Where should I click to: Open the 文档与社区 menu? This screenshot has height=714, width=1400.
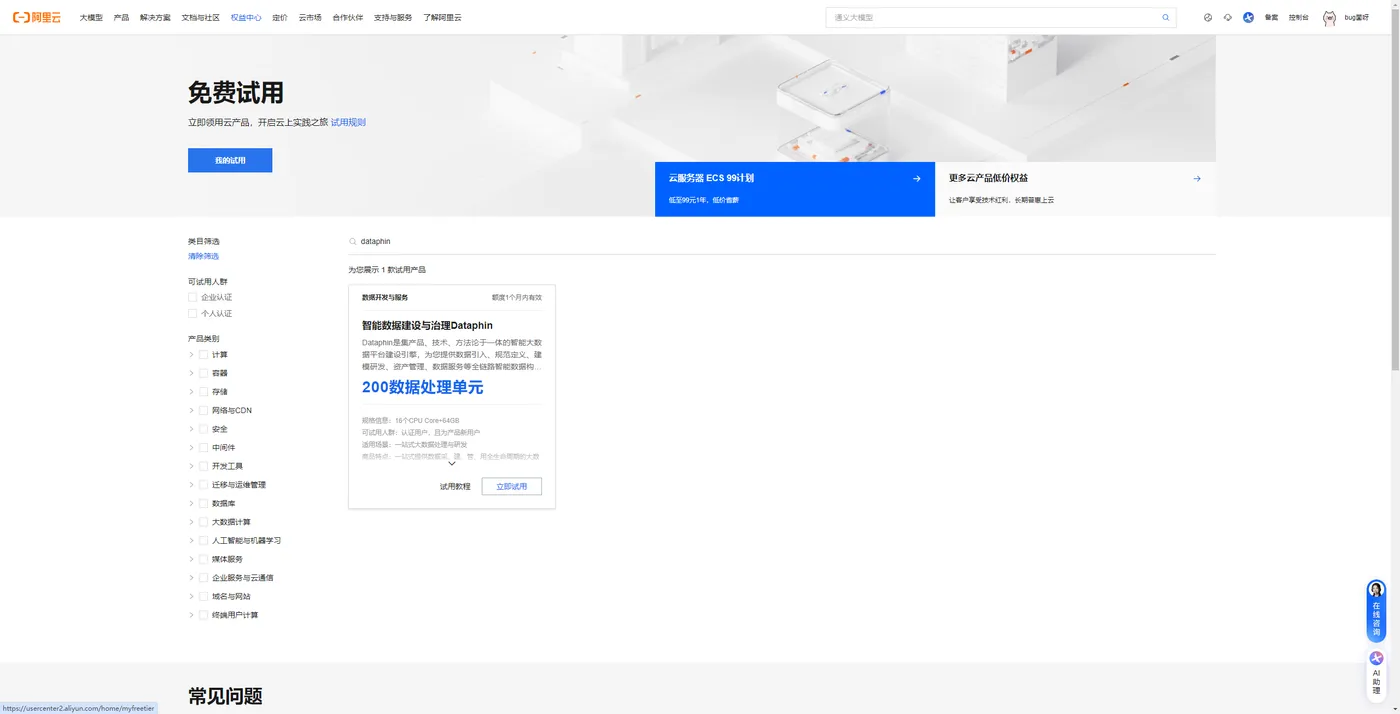coord(200,18)
